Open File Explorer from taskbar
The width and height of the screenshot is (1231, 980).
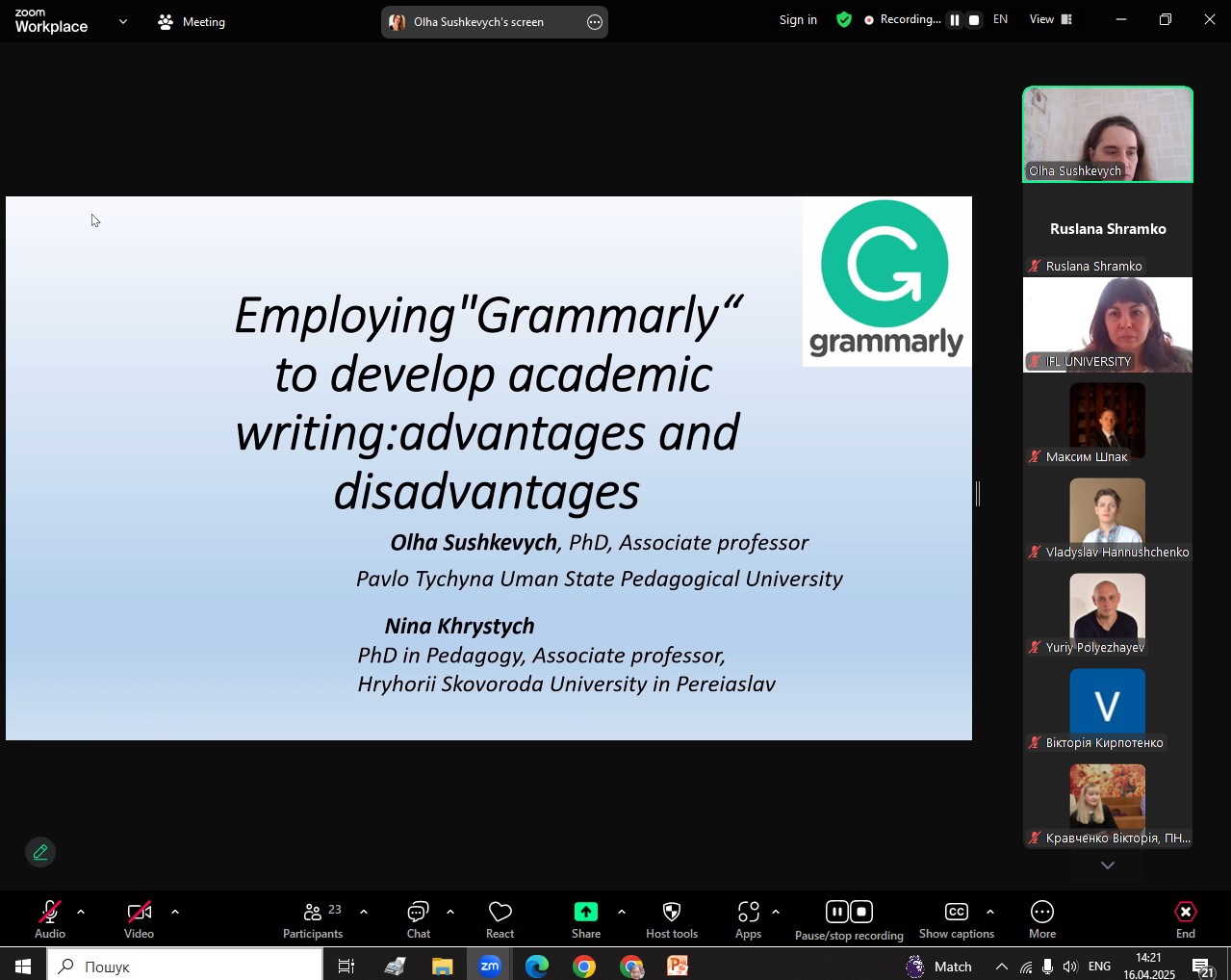(x=442, y=966)
